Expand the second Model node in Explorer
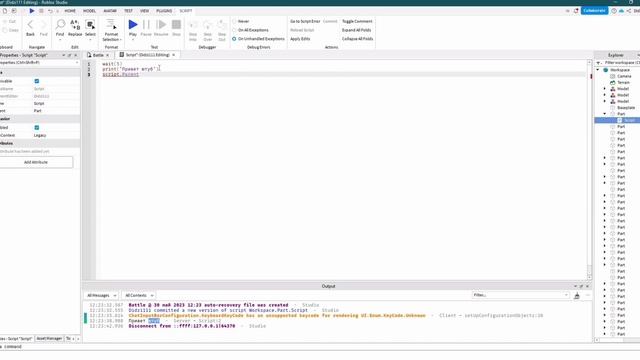The height and width of the screenshot is (360, 640). pos(605,95)
